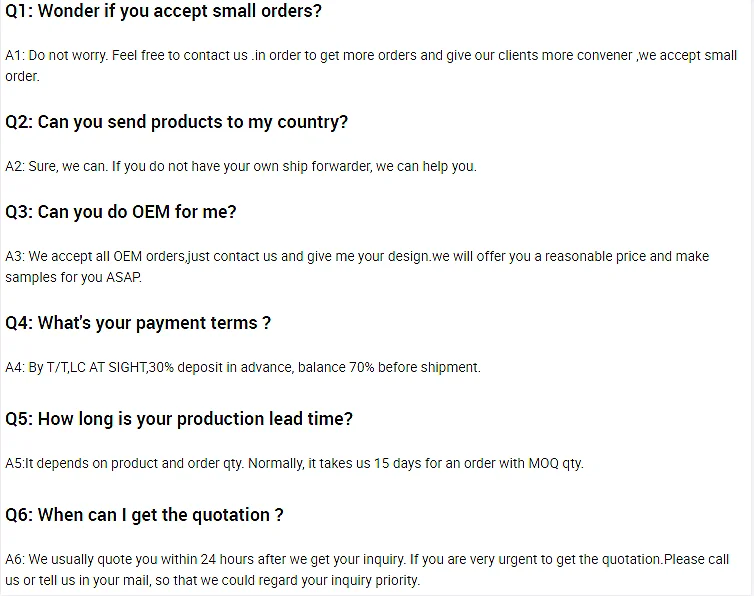Click the A2 ship forwarder answer text
Viewport: 754px width, 596px height.
coord(241,166)
